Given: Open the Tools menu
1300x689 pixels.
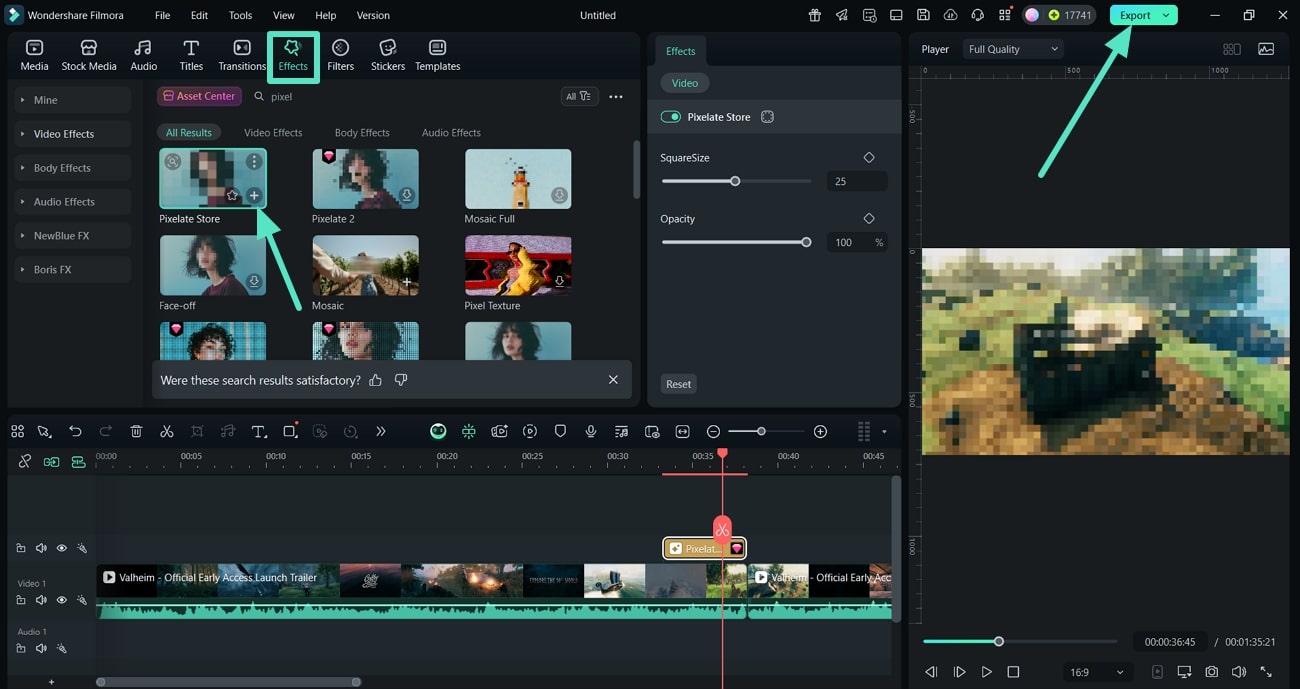Looking at the screenshot, I should point(240,15).
